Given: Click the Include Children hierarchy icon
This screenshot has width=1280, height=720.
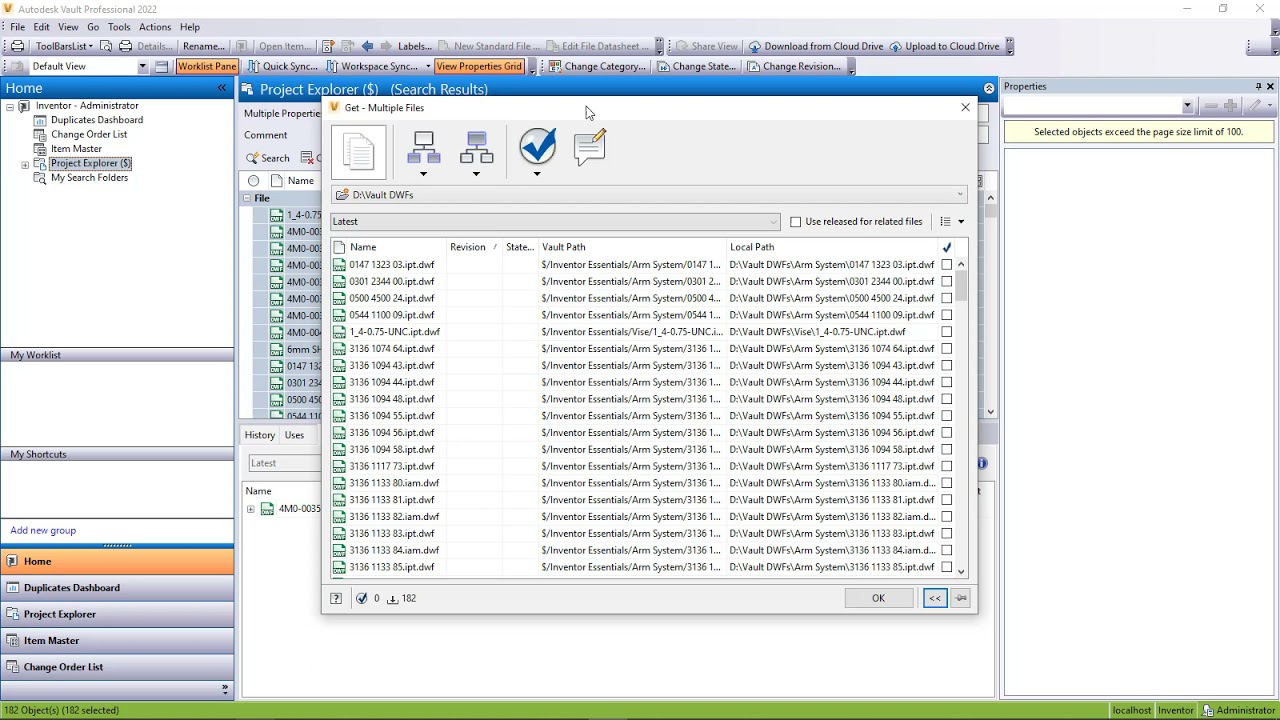Looking at the screenshot, I should 424,148.
